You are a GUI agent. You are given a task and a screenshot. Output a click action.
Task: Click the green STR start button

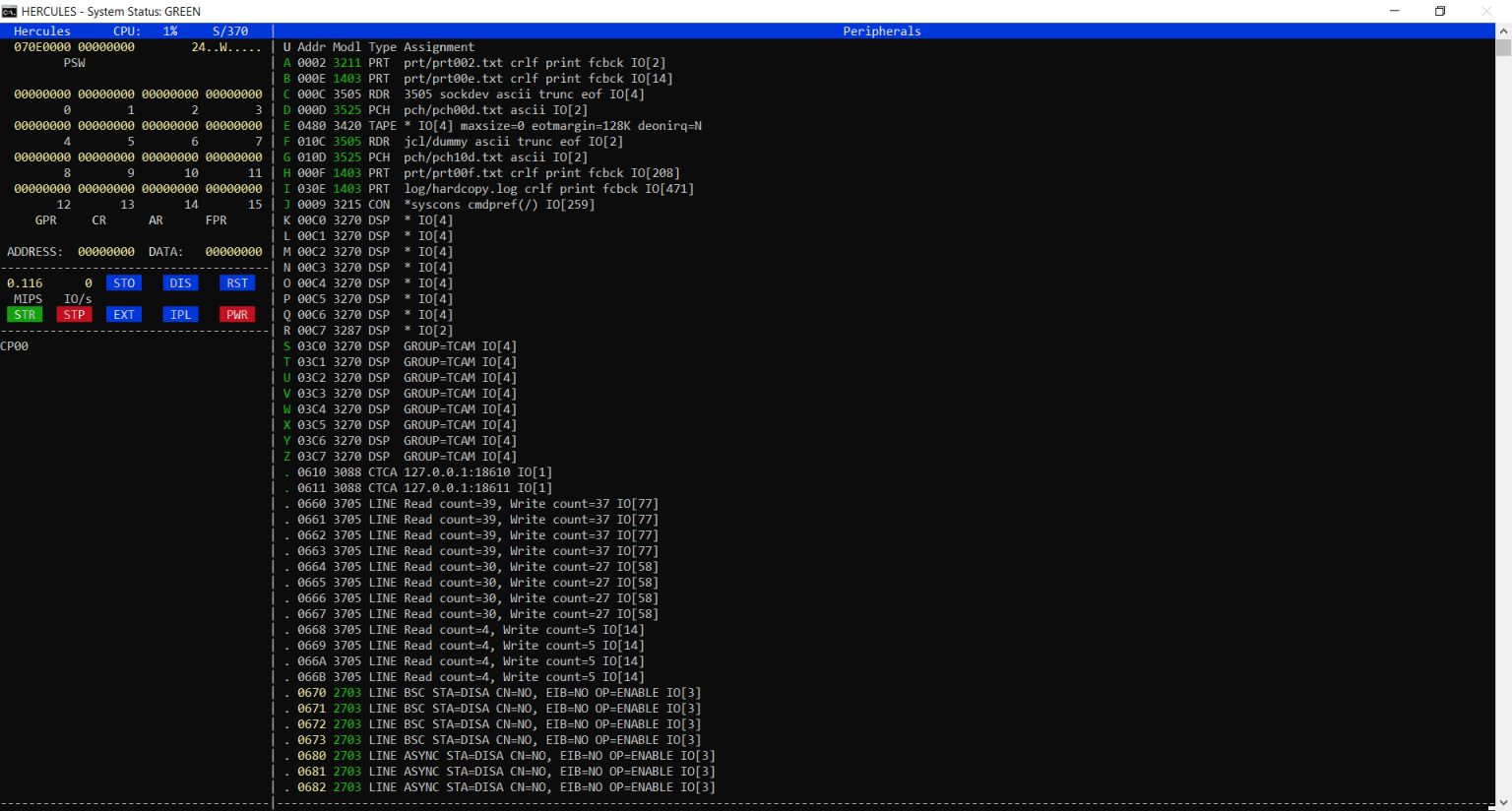(25, 315)
